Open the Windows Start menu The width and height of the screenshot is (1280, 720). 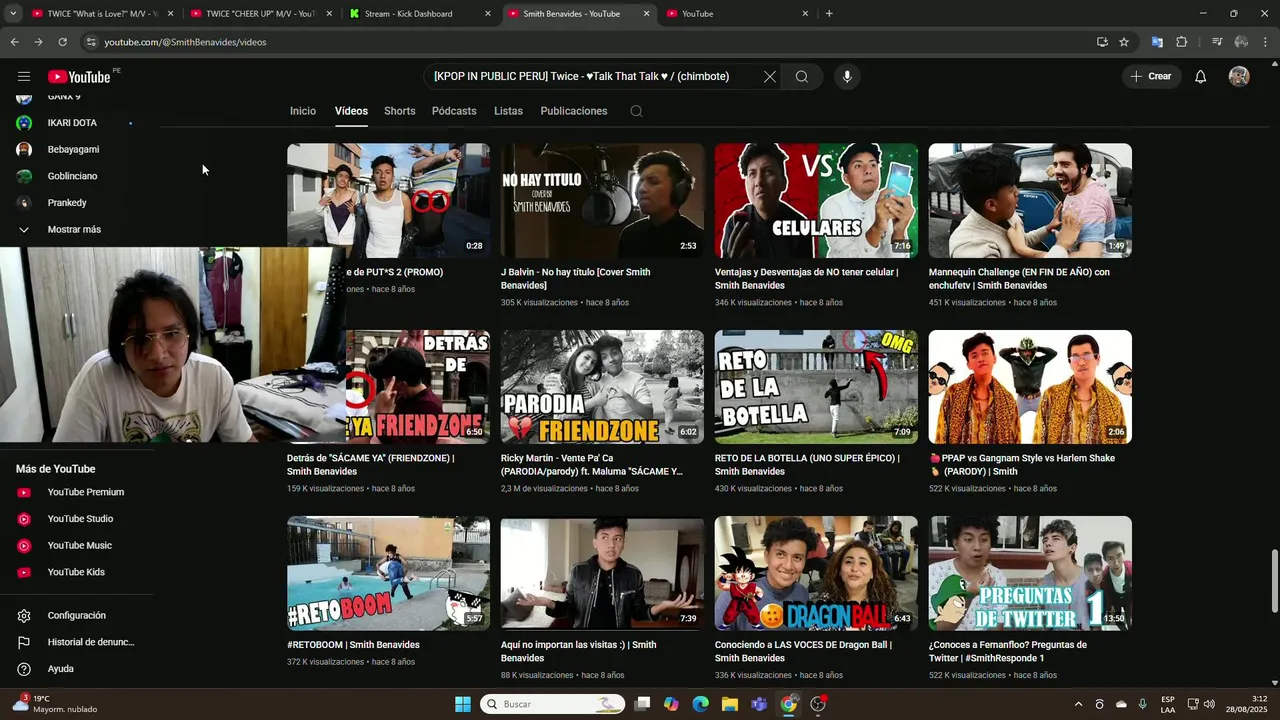click(x=463, y=704)
